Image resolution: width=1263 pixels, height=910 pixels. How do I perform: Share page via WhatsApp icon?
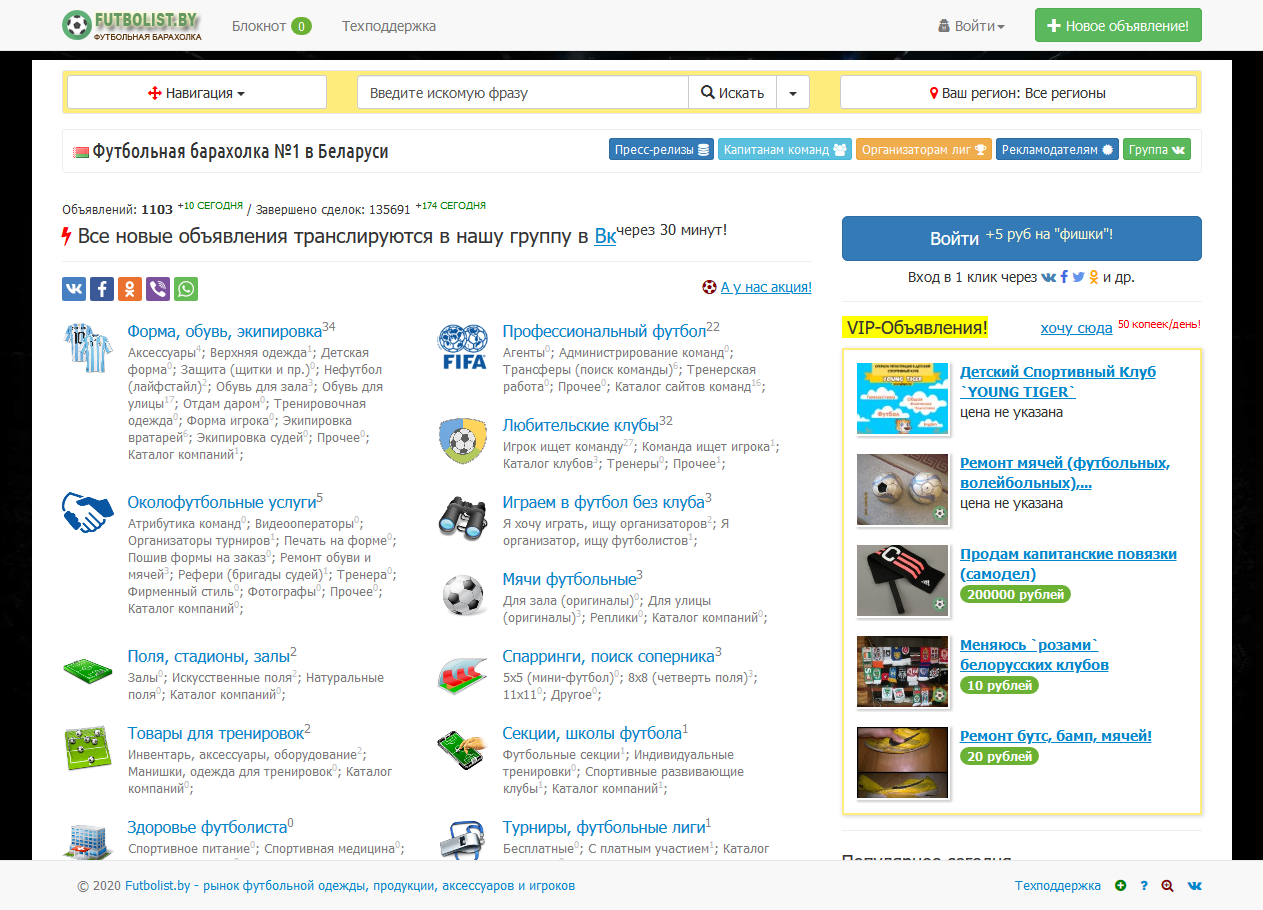(186, 289)
